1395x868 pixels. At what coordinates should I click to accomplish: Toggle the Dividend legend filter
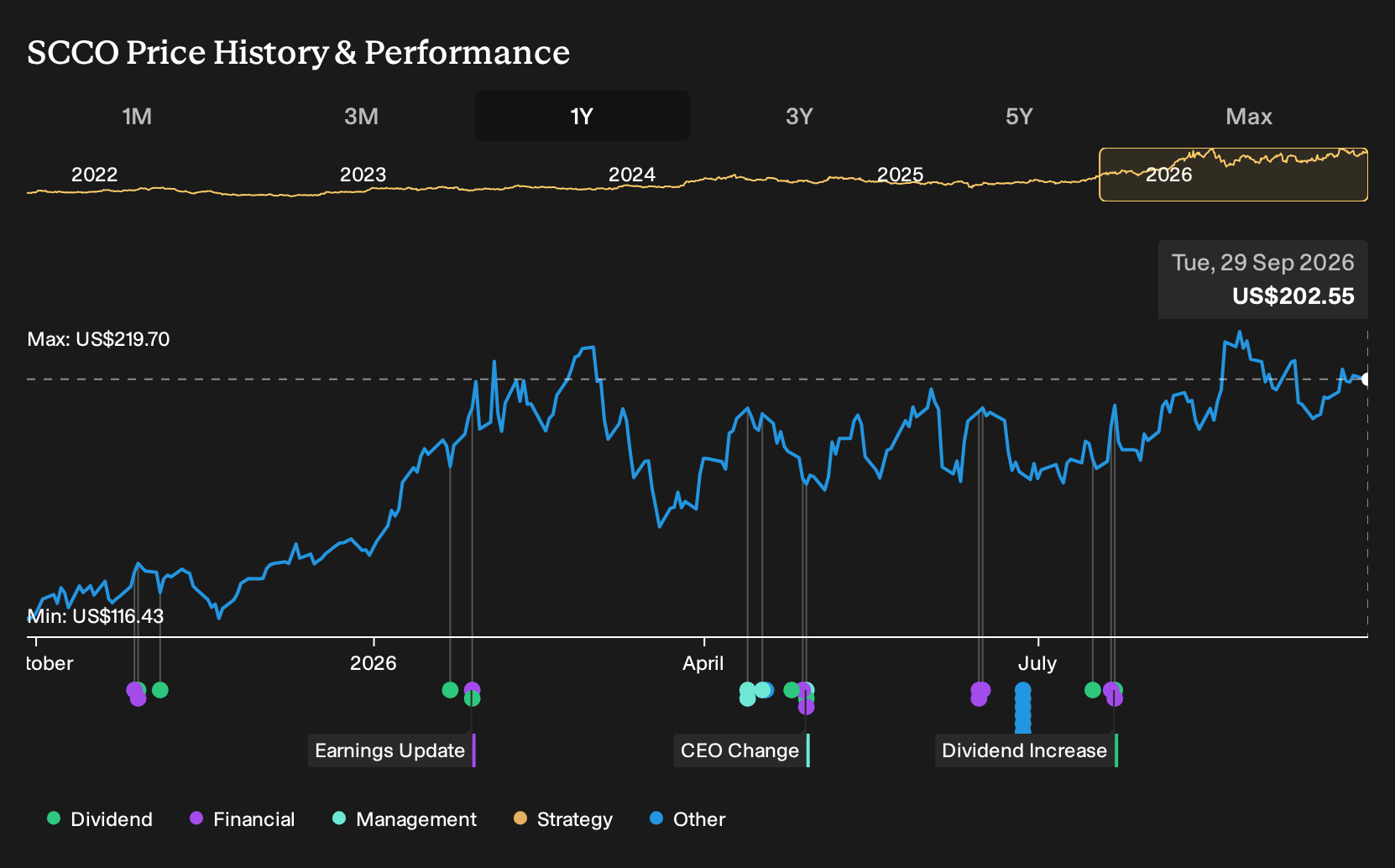point(100,819)
